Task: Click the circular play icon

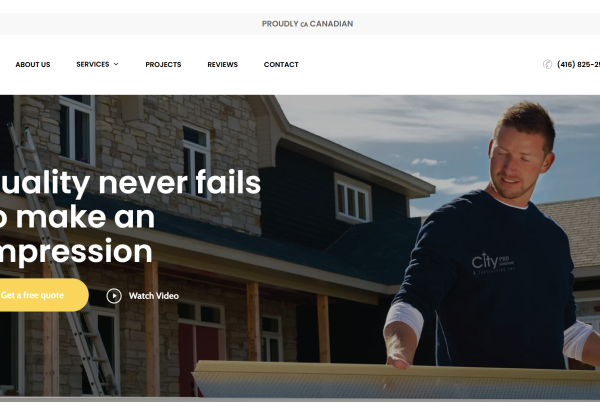Action: (x=114, y=296)
